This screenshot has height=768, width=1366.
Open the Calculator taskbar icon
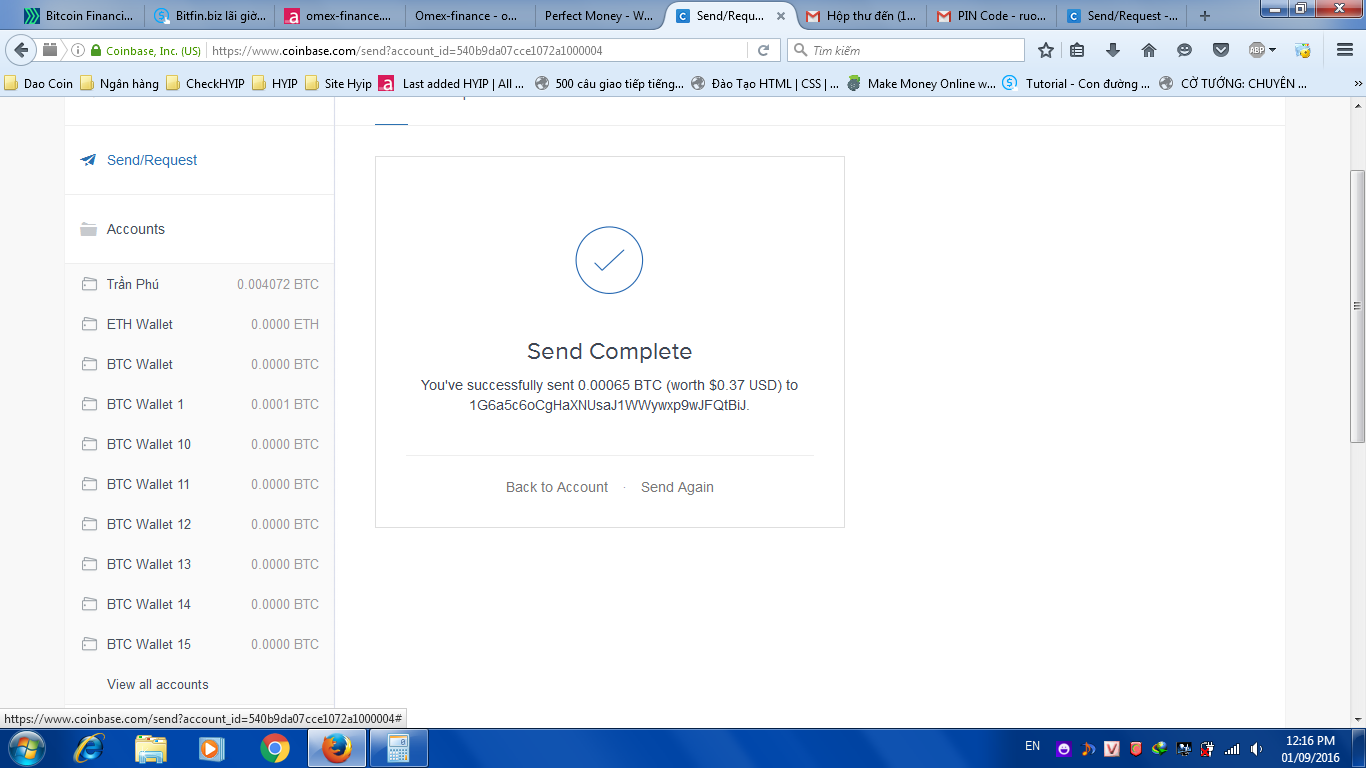399,748
